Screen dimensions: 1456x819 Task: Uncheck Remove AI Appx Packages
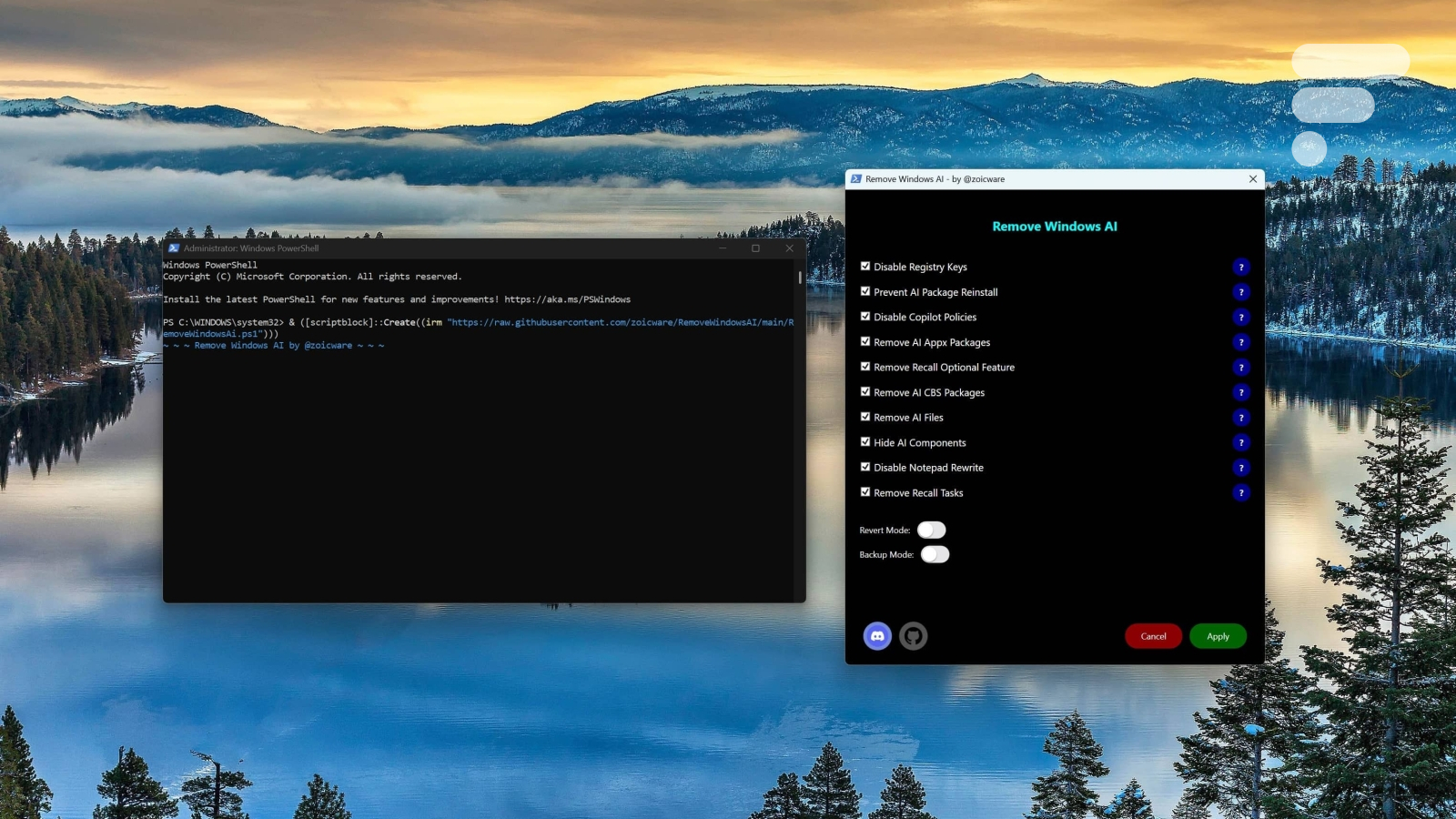tap(865, 341)
